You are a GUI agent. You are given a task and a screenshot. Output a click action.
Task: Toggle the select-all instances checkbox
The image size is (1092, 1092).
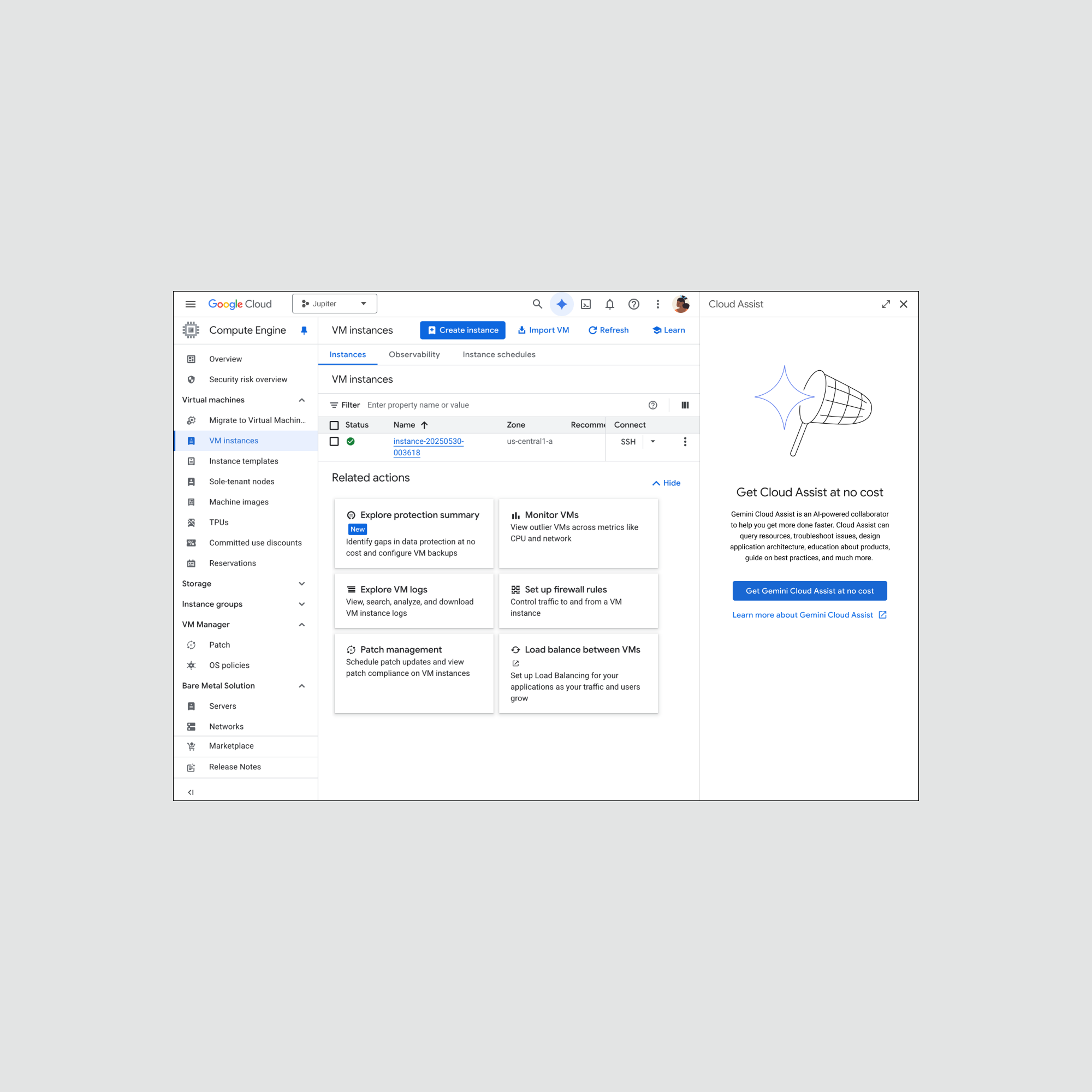coord(334,425)
